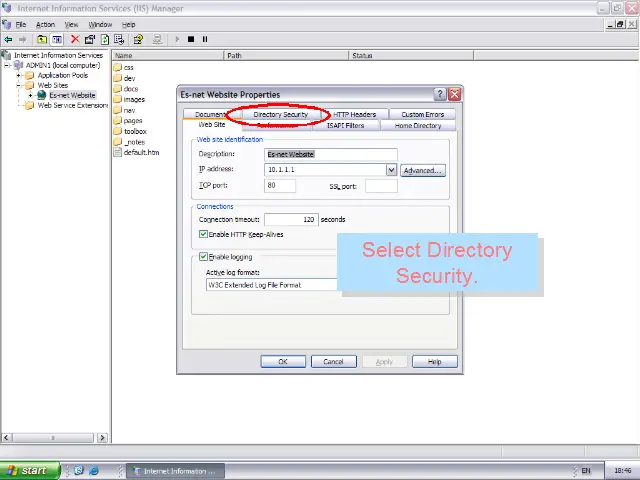The image size is (640, 480).
Task: Click the Advanced... button
Action: (422, 170)
